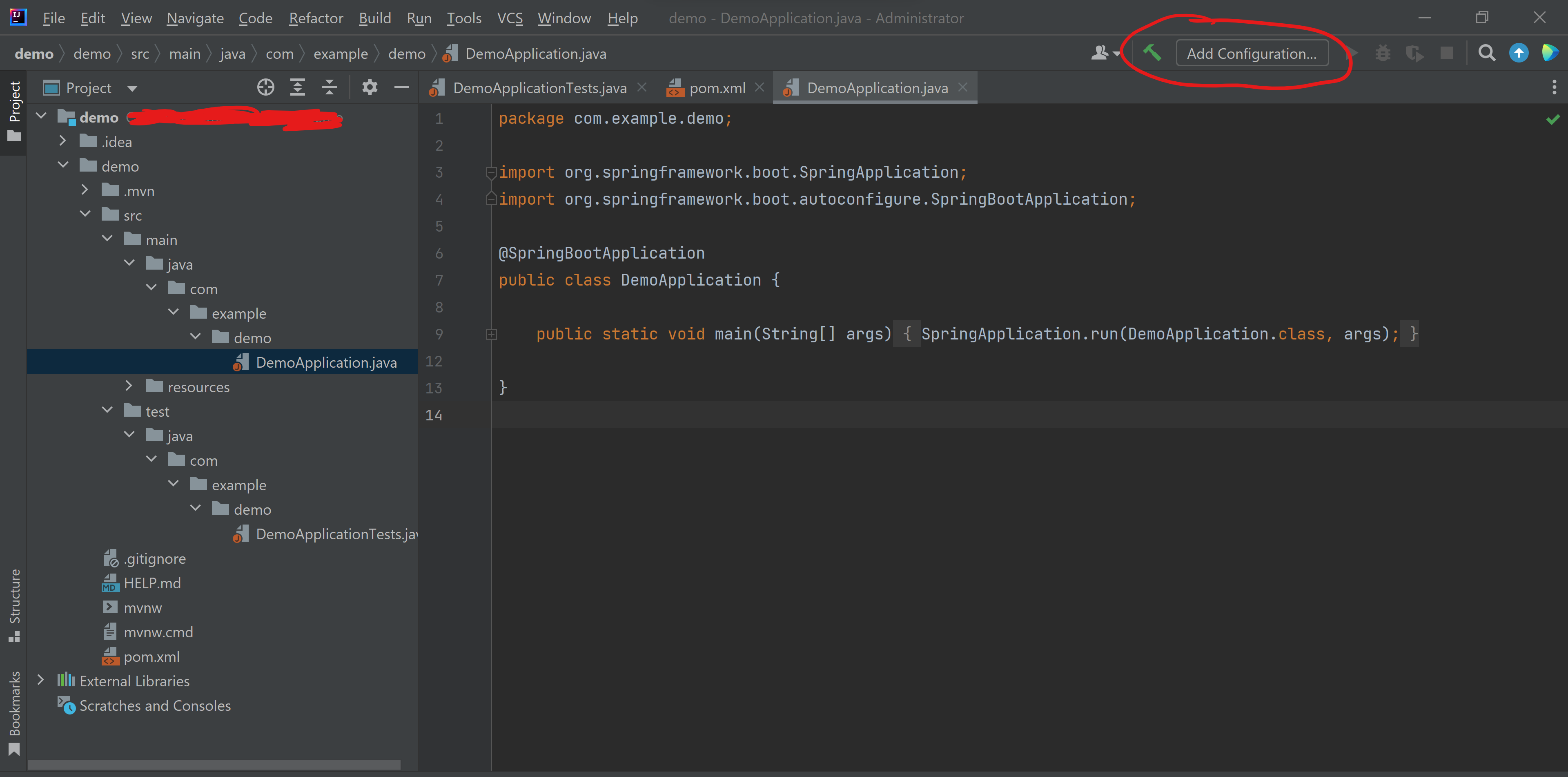Switch to the DemoApplicationTests.java tab
The width and height of the screenshot is (1568, 777).
tap(539, 88)
